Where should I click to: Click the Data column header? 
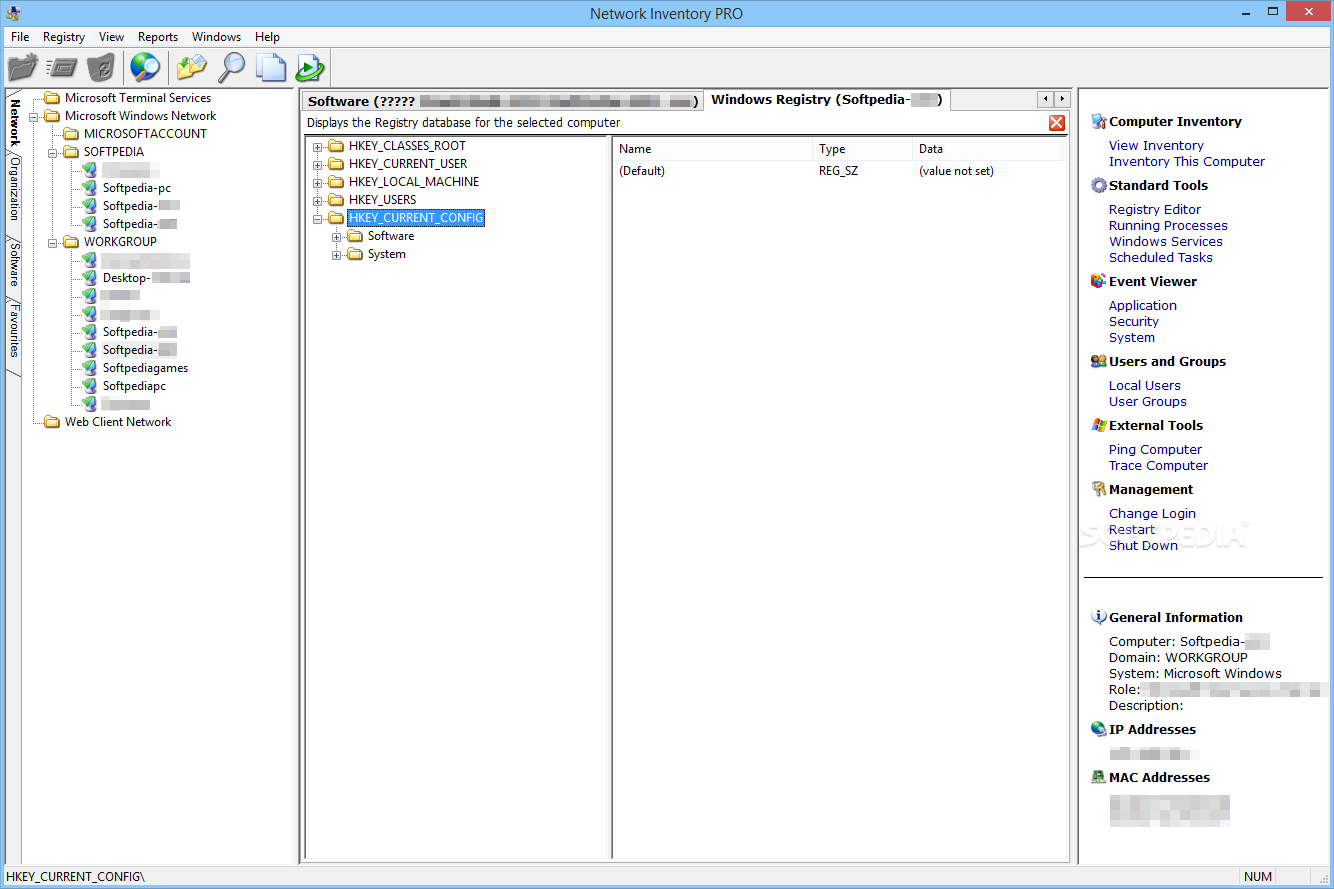coord(988,149)
